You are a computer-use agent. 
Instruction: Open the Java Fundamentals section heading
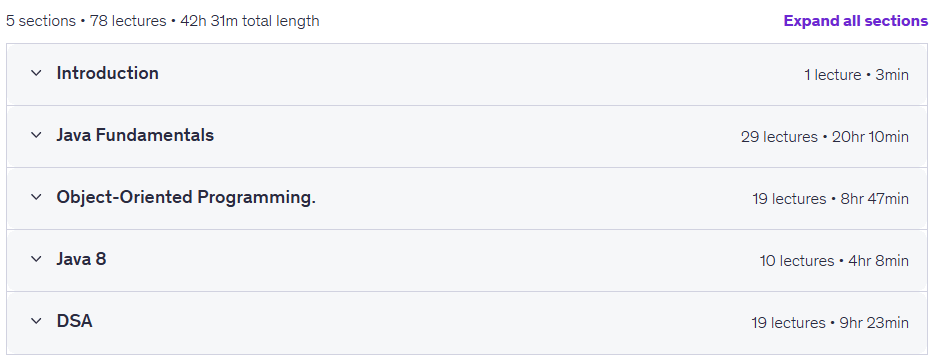(135, 135)
